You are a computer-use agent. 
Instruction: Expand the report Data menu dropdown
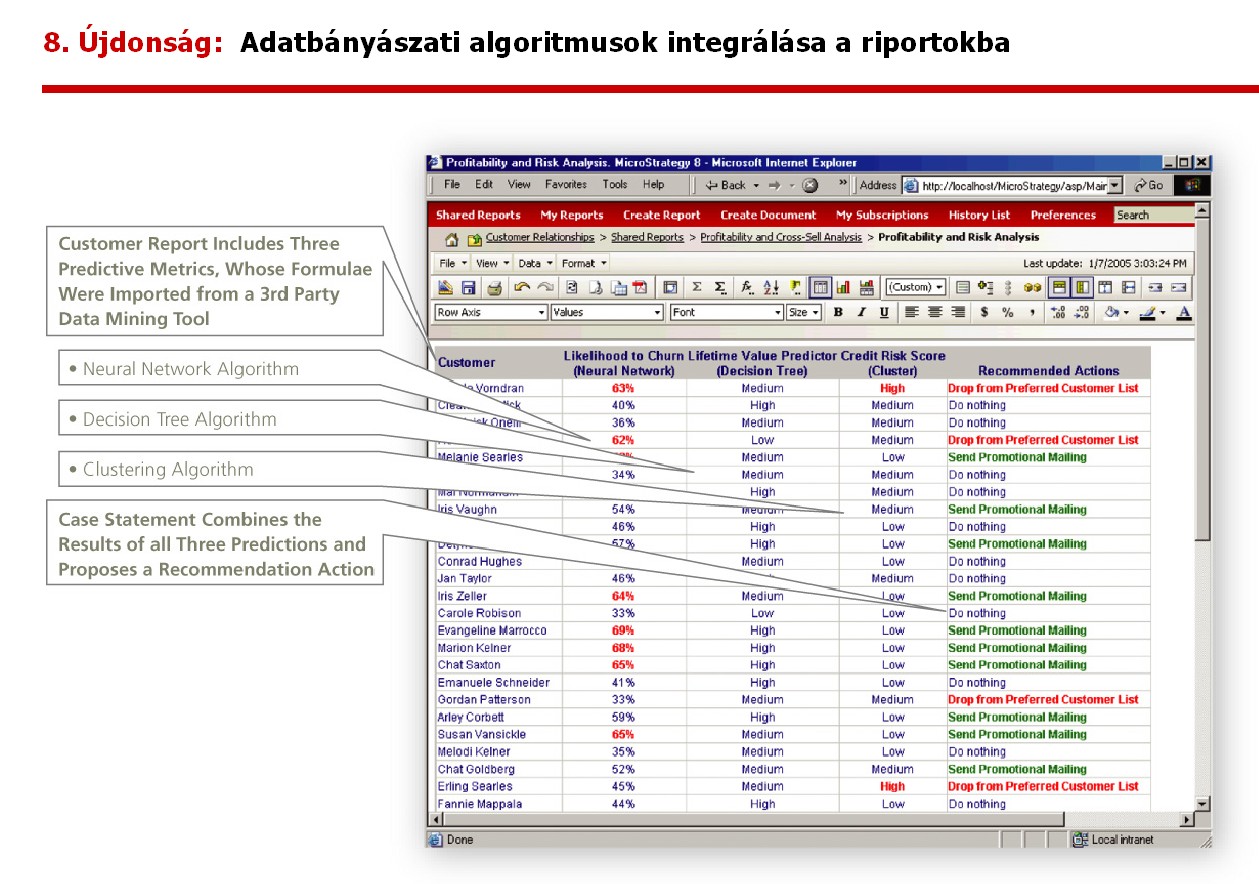pyautogui.click(x=536, y=263)
